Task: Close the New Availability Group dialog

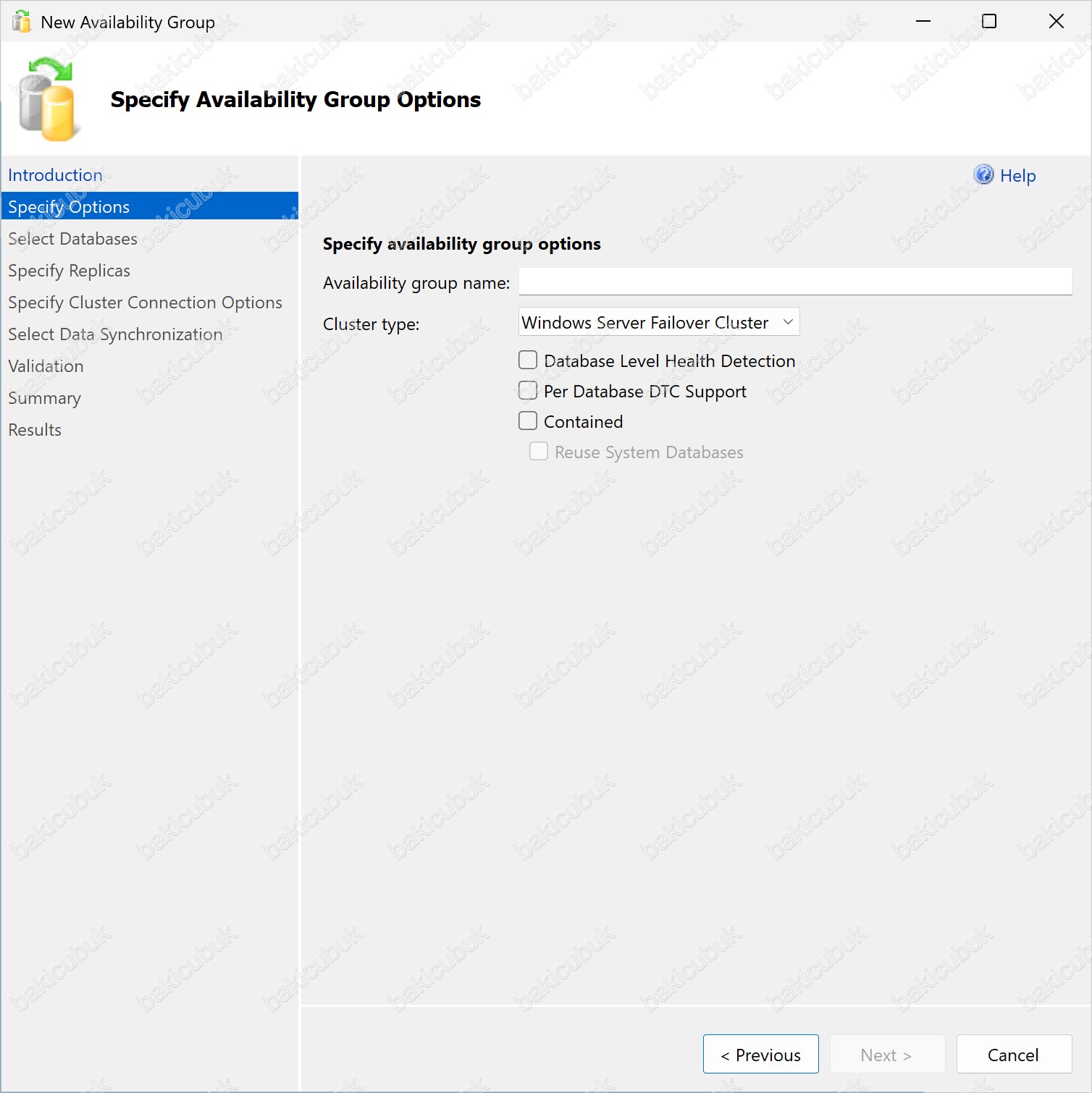Action: (x=1057, y=22)
